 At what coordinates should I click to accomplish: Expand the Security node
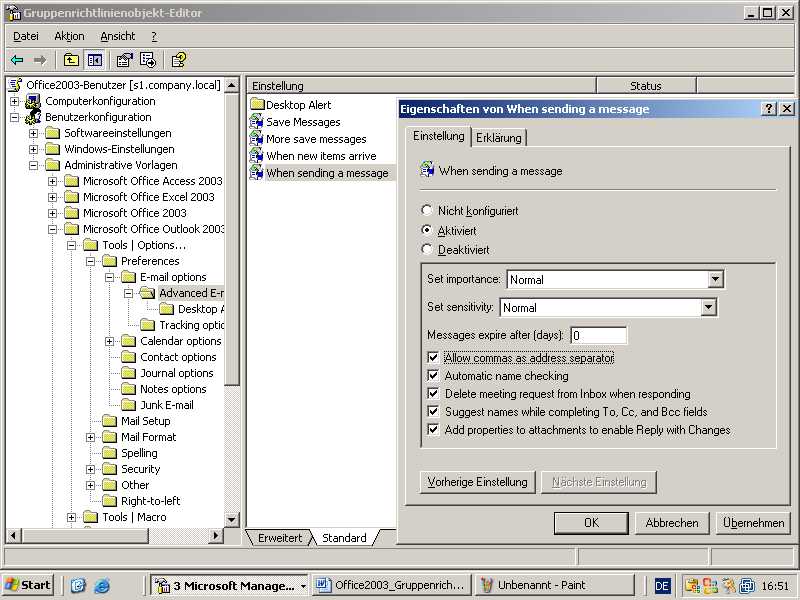tap(91, 469)
